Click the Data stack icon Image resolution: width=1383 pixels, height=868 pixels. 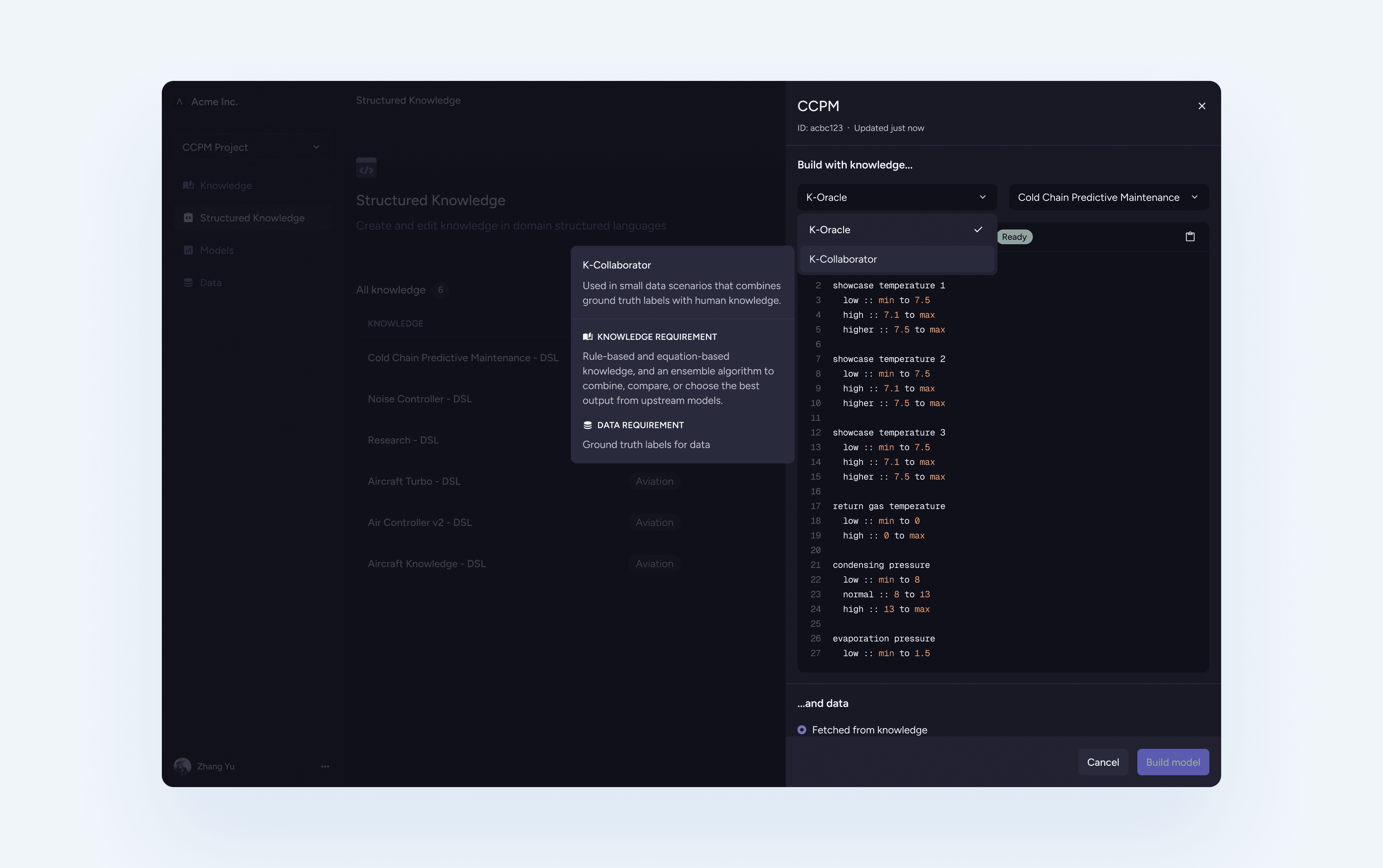[188, 282]
